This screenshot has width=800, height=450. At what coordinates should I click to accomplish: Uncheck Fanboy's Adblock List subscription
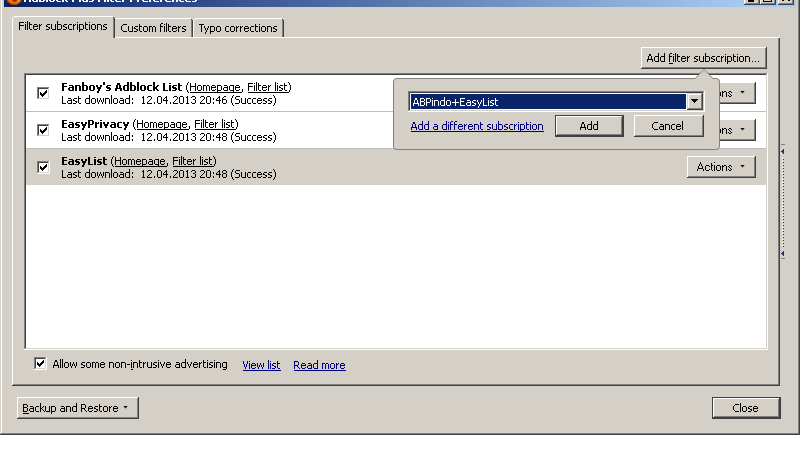tap(43, 93)
